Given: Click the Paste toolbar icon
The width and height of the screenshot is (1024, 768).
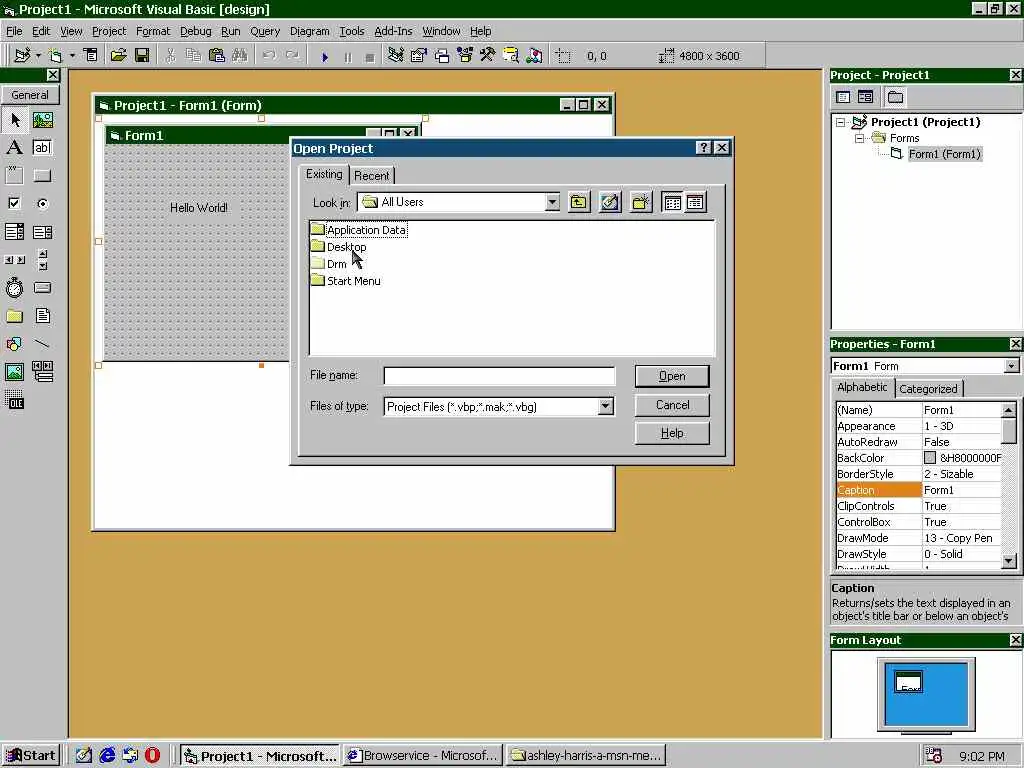Looking at the screenshot, I should 216,56.
